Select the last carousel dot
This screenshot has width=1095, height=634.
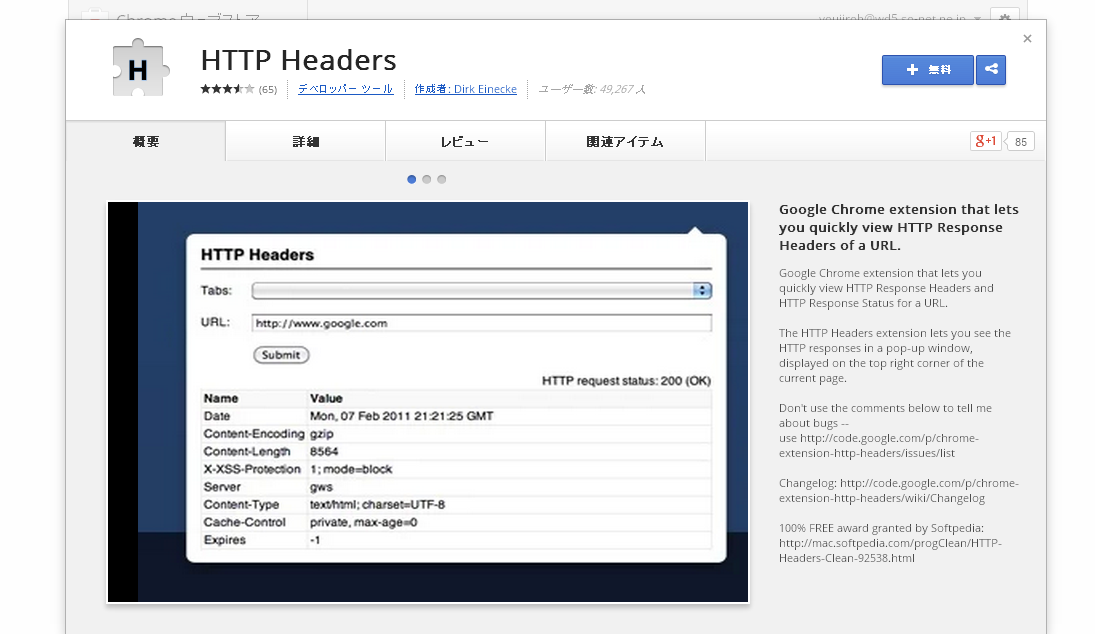pyautogui.click(x=441, y=179)
